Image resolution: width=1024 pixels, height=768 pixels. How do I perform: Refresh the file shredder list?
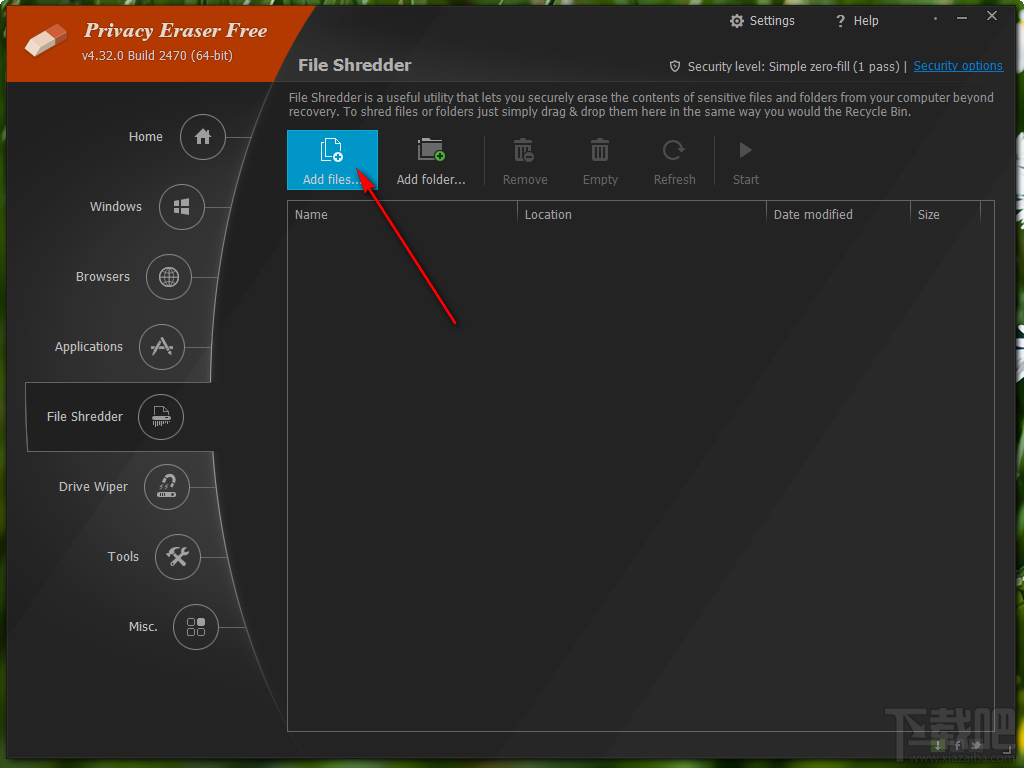pyautogui.click(x=674, y=159)
